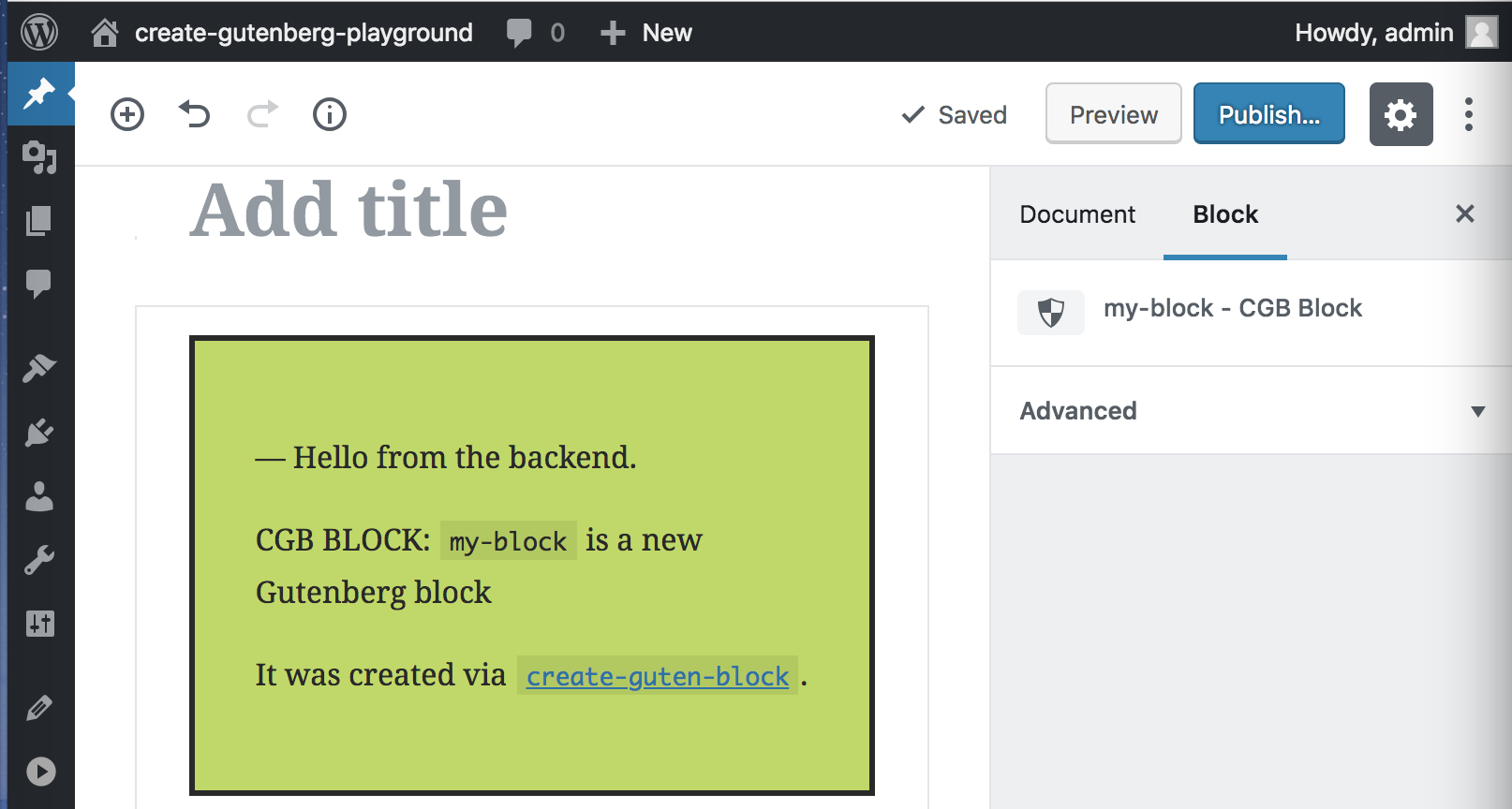
Task: Switch to the Document tab
Action: click(1077, 214)
